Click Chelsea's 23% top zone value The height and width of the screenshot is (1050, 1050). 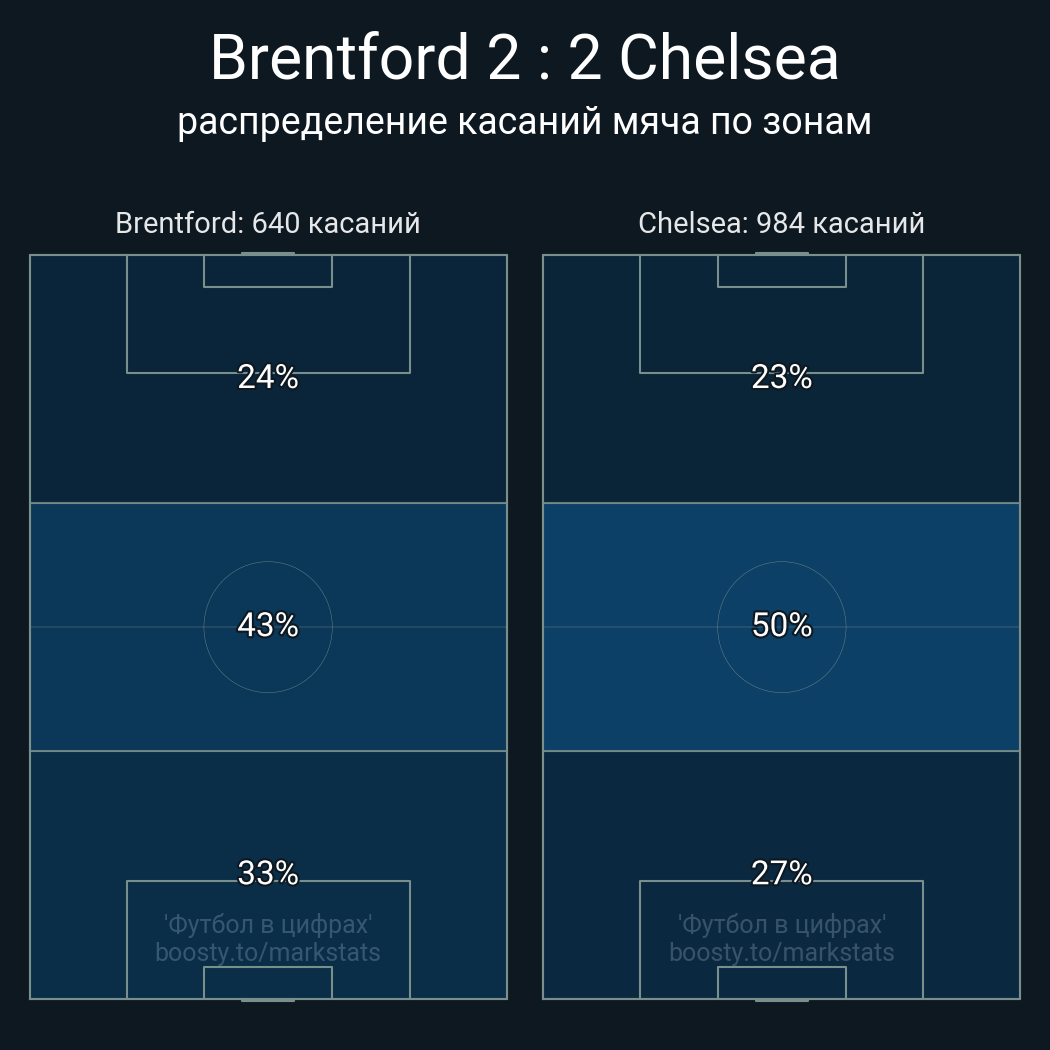point(781,377)
